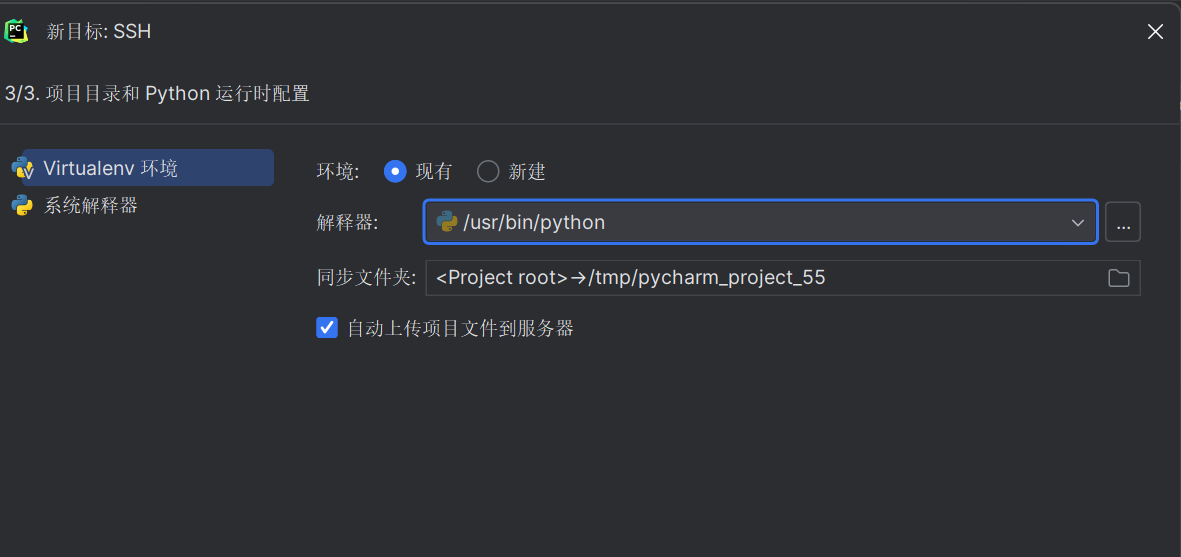1181x557 pixels.
Task: Select the Virtualenv 环境 entry text
Action: (x=110, y=168)
